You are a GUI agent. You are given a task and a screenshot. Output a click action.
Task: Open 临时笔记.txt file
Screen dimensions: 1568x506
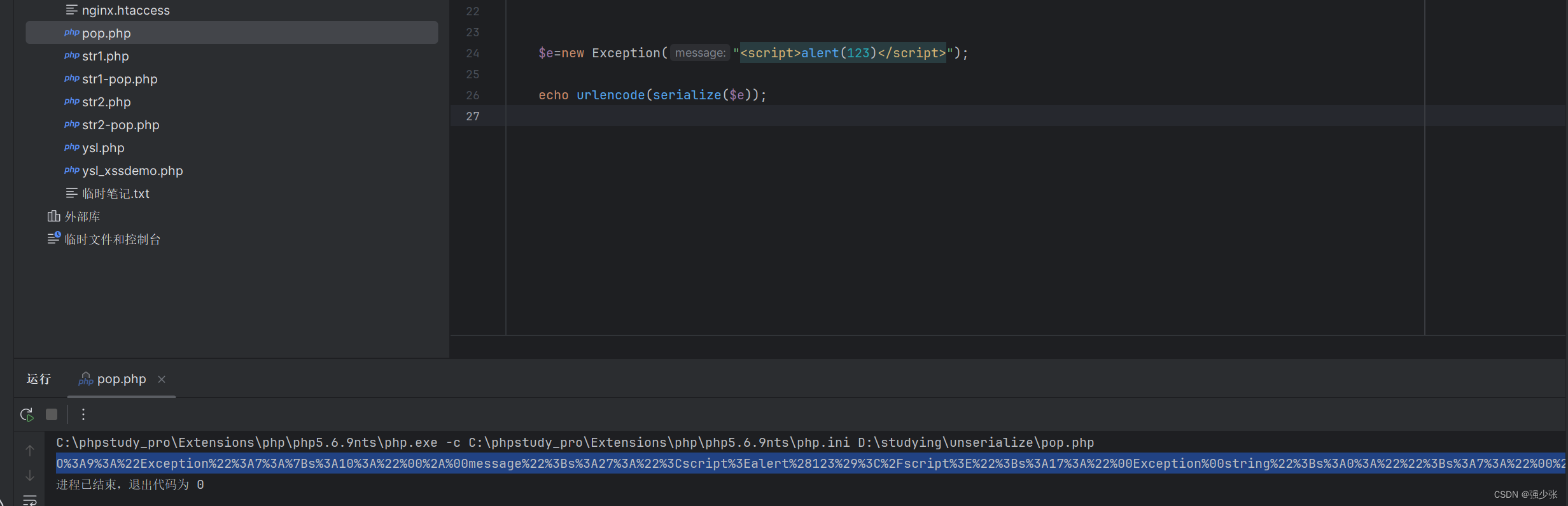(116, 193)
